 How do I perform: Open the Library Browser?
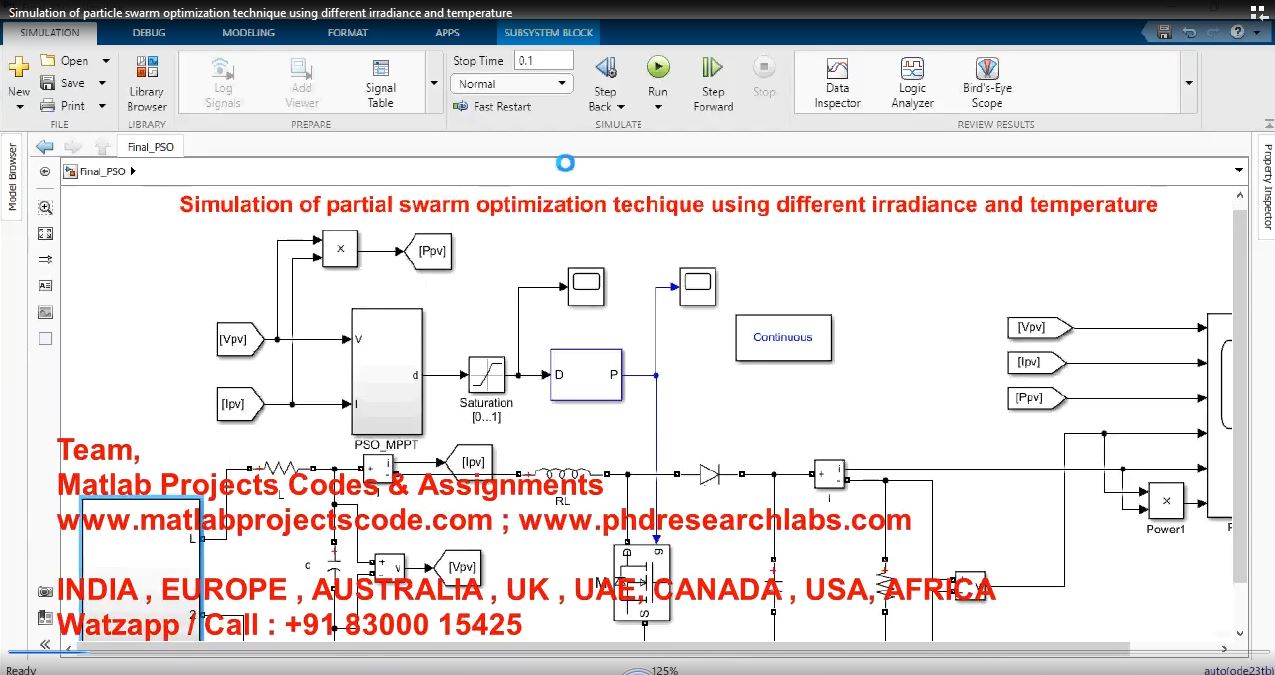(x=147, y=84)
